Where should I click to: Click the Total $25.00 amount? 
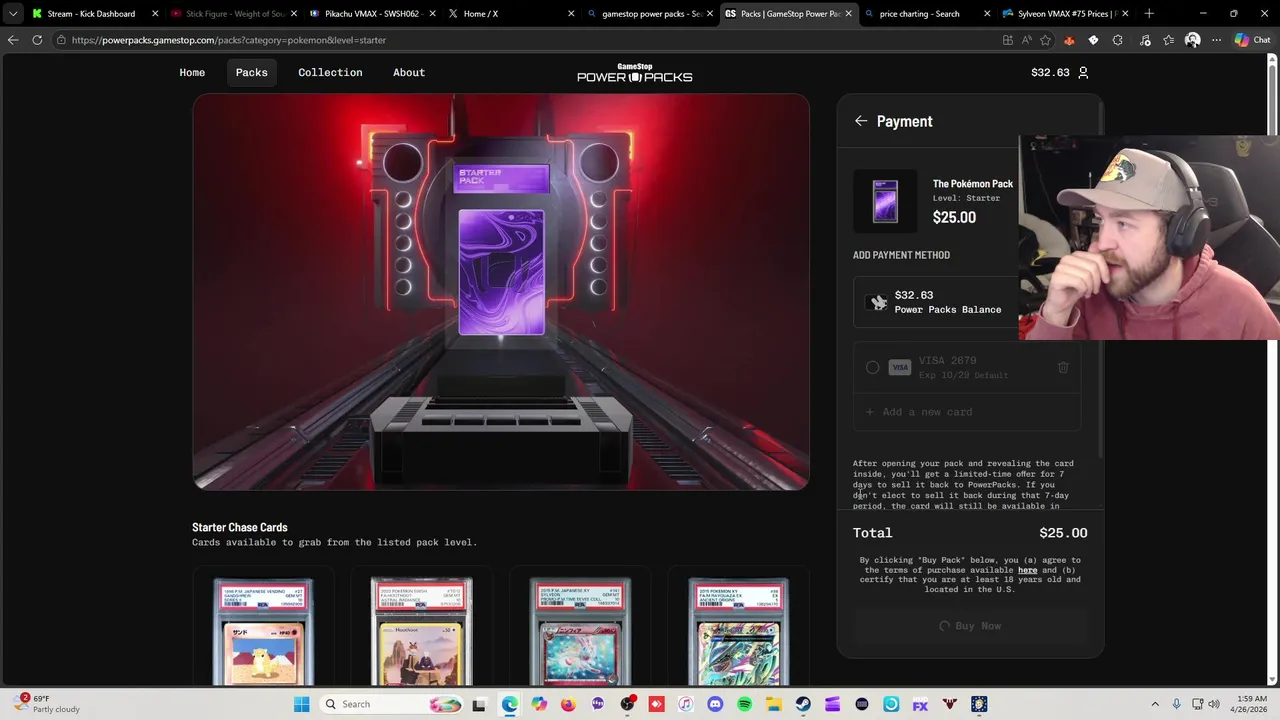tap(1063, 533)
